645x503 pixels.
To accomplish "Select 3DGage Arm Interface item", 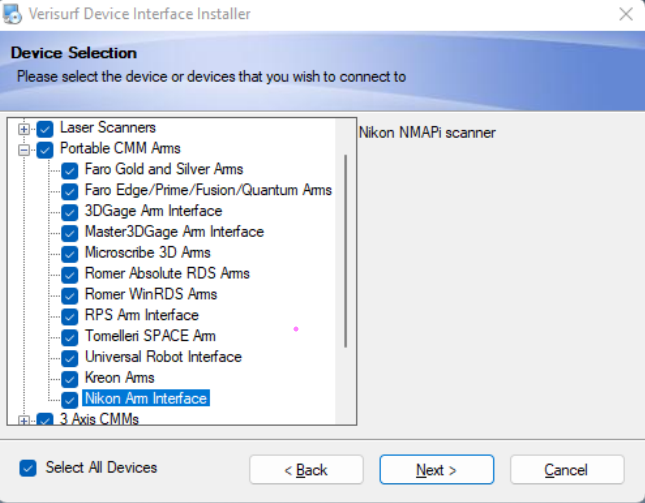I will pos(153,211).
